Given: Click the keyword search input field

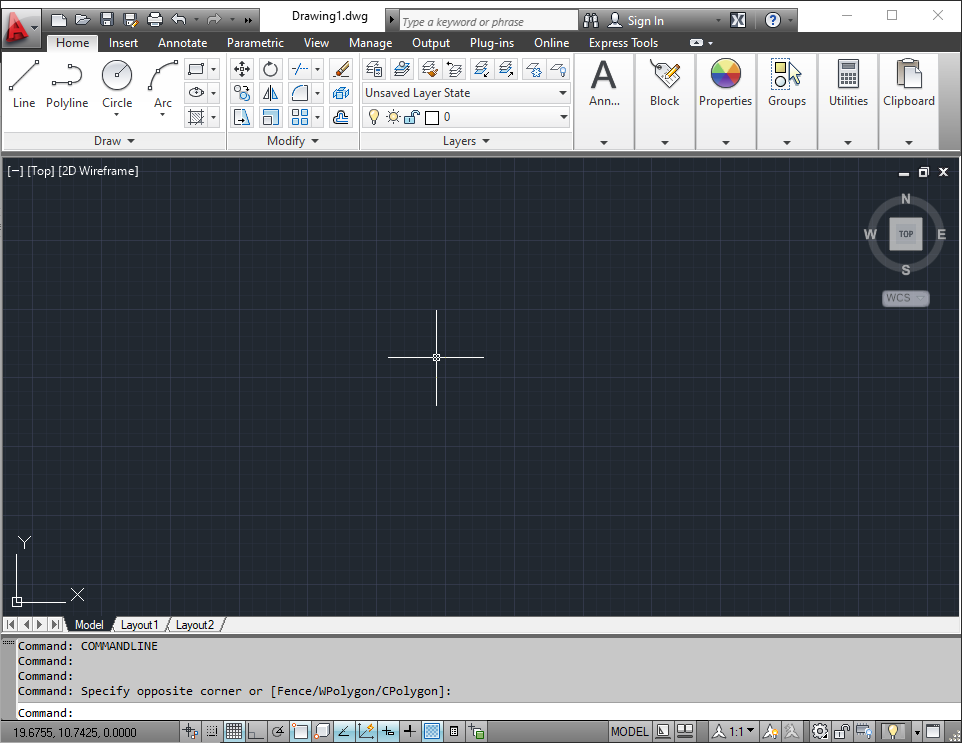Looking at the screenshot, I should click(x=488, y=21).
